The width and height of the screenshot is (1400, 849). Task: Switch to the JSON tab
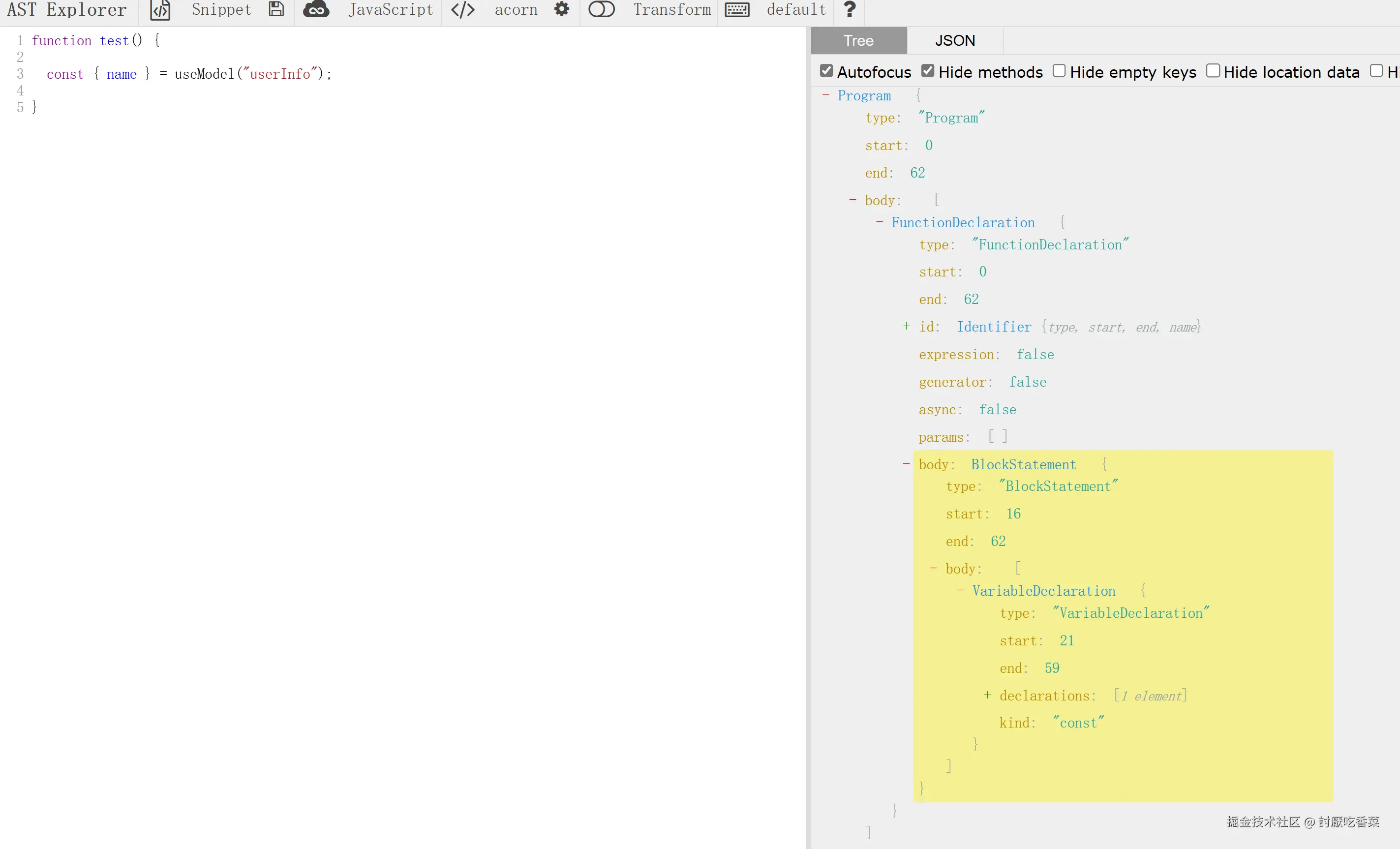954,40
